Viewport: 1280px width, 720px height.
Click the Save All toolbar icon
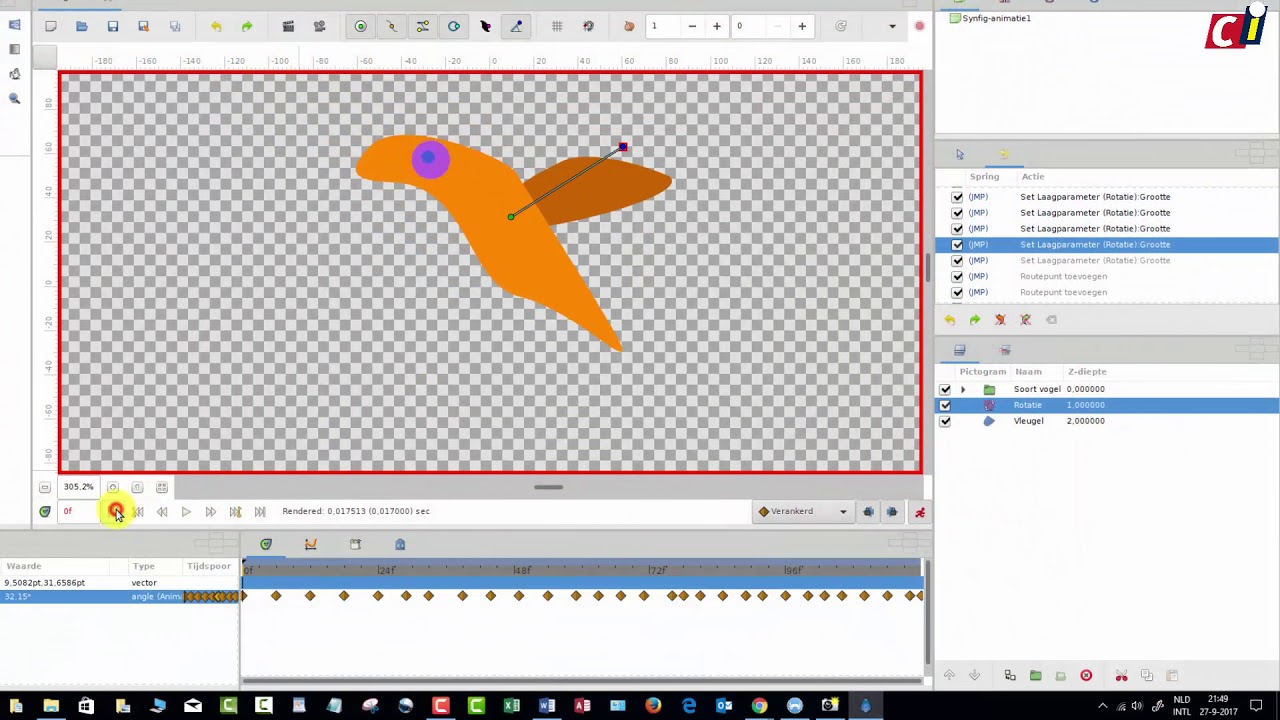point(175,26)
